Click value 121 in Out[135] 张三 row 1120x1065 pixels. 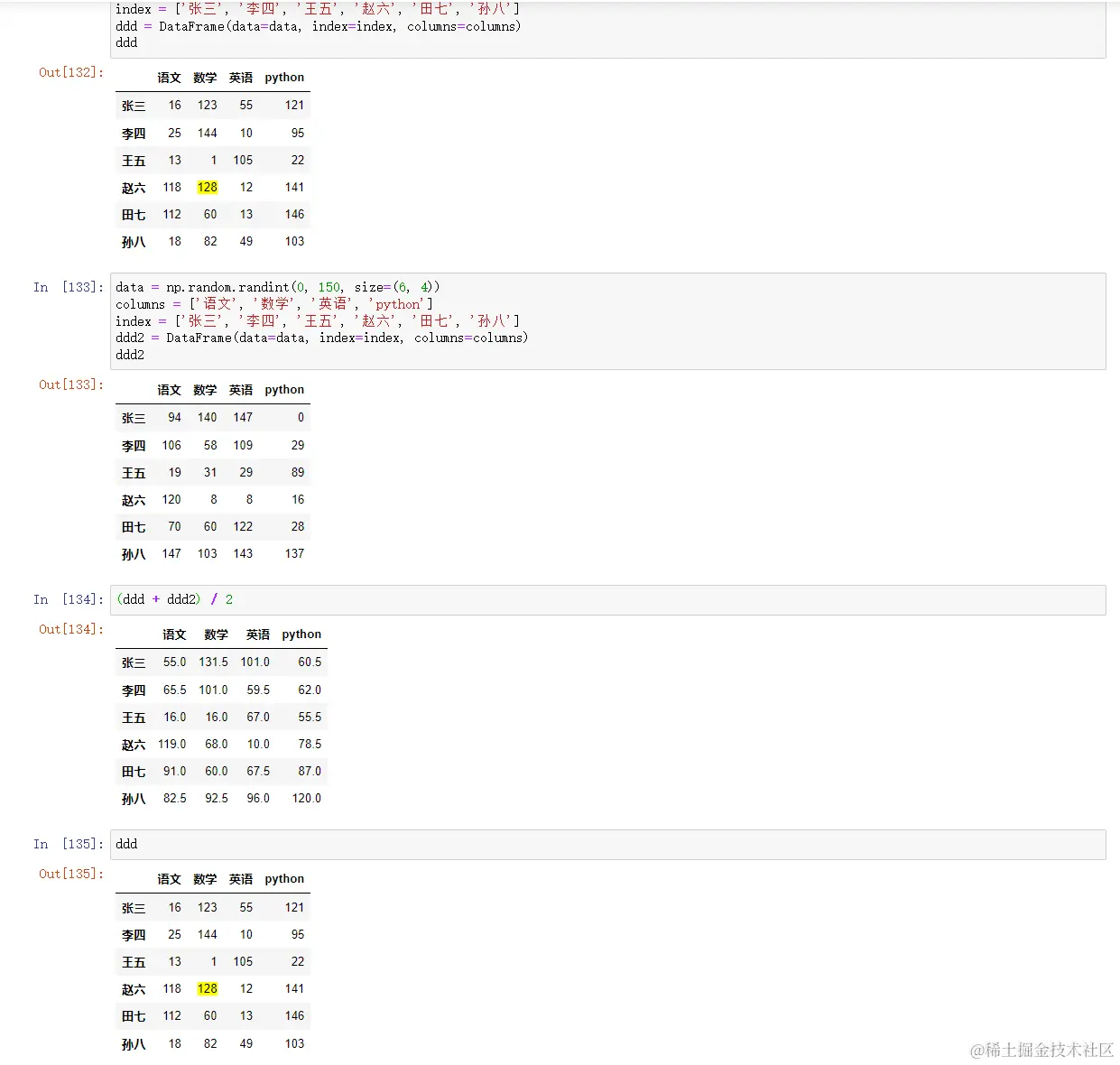click(x=294, y=907)
